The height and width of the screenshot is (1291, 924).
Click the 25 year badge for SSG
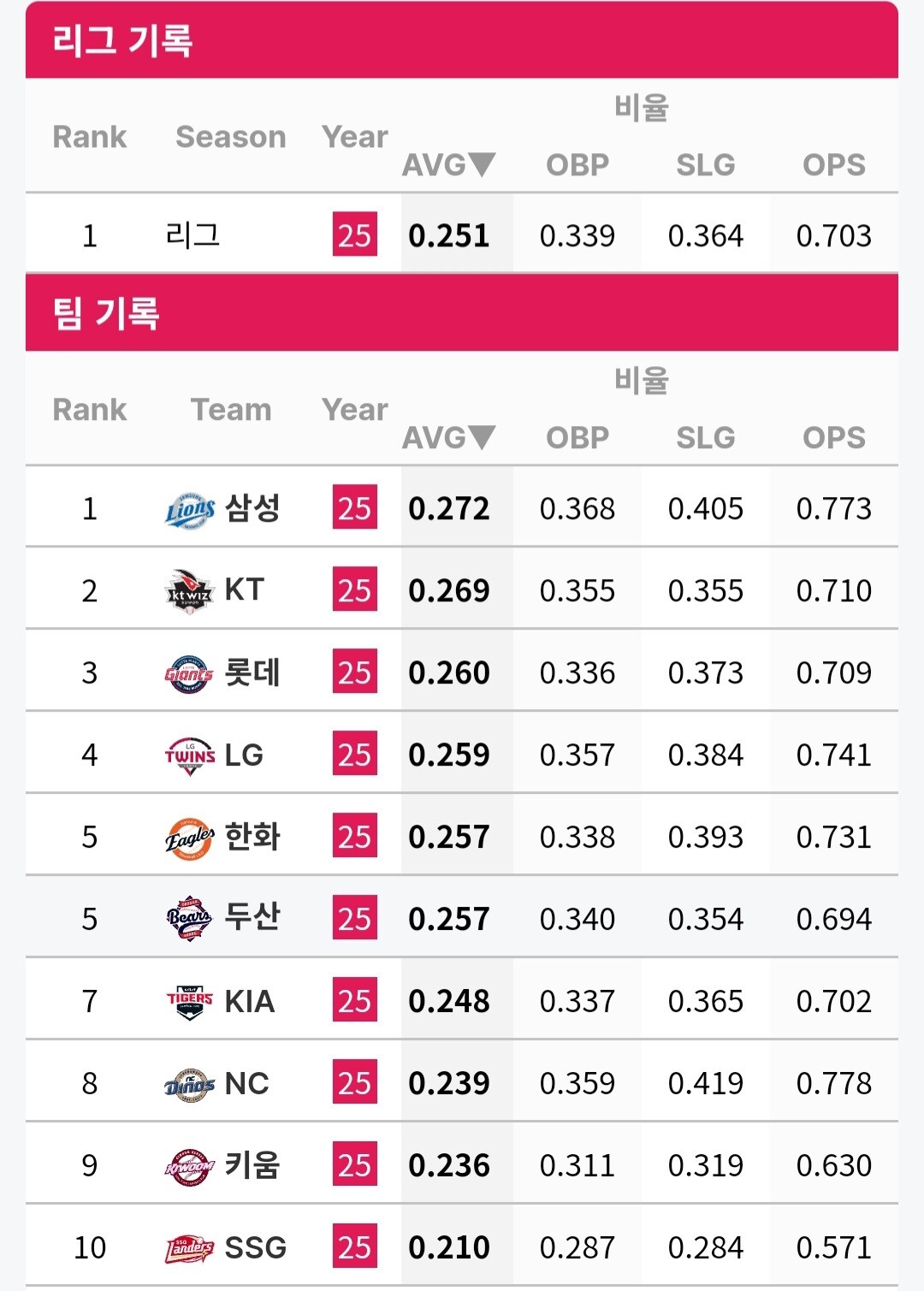354,1247
